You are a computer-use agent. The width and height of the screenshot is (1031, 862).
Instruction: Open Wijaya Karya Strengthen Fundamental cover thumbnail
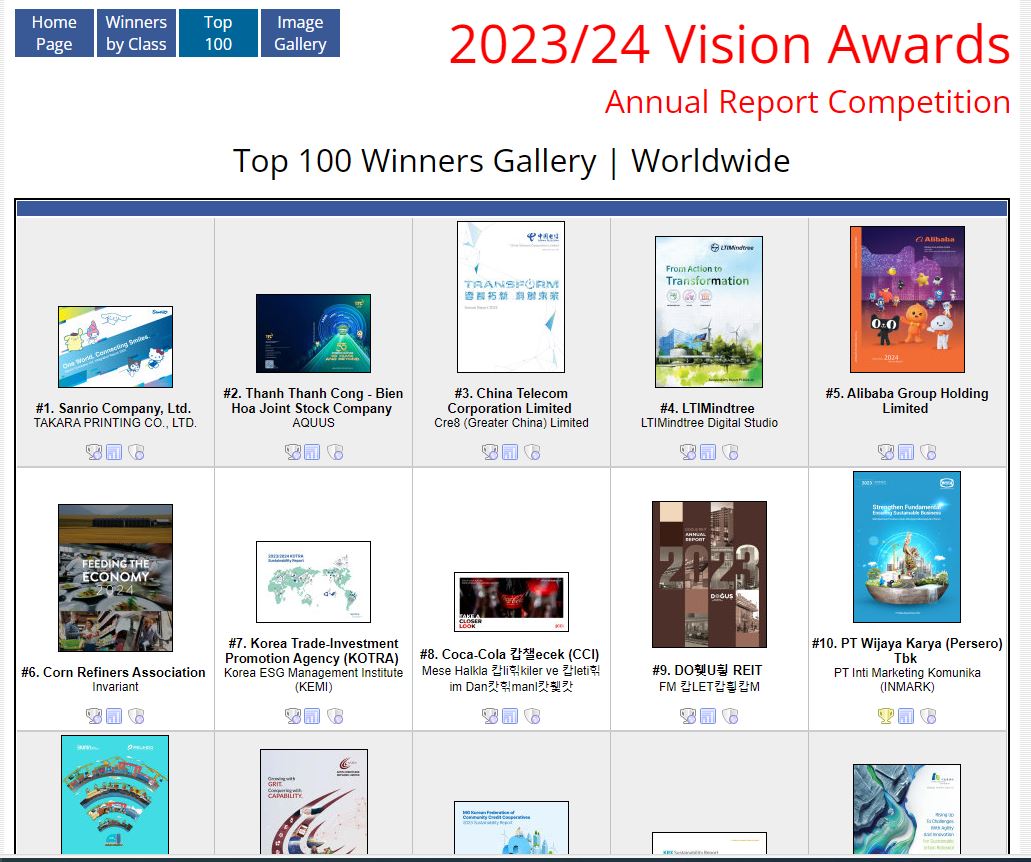[x=907, y=546]
